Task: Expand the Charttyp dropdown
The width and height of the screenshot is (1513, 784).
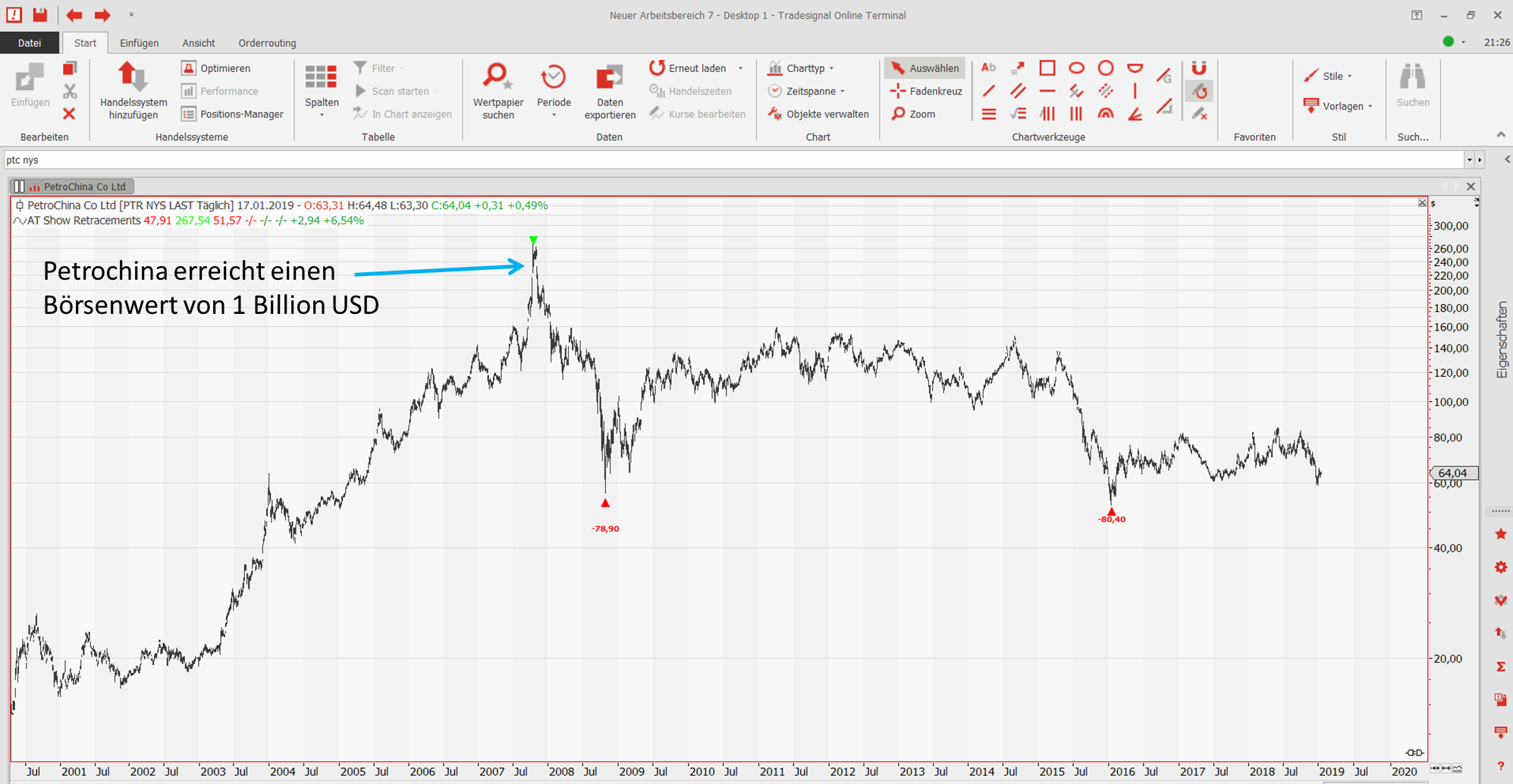Action: [802, 68]
